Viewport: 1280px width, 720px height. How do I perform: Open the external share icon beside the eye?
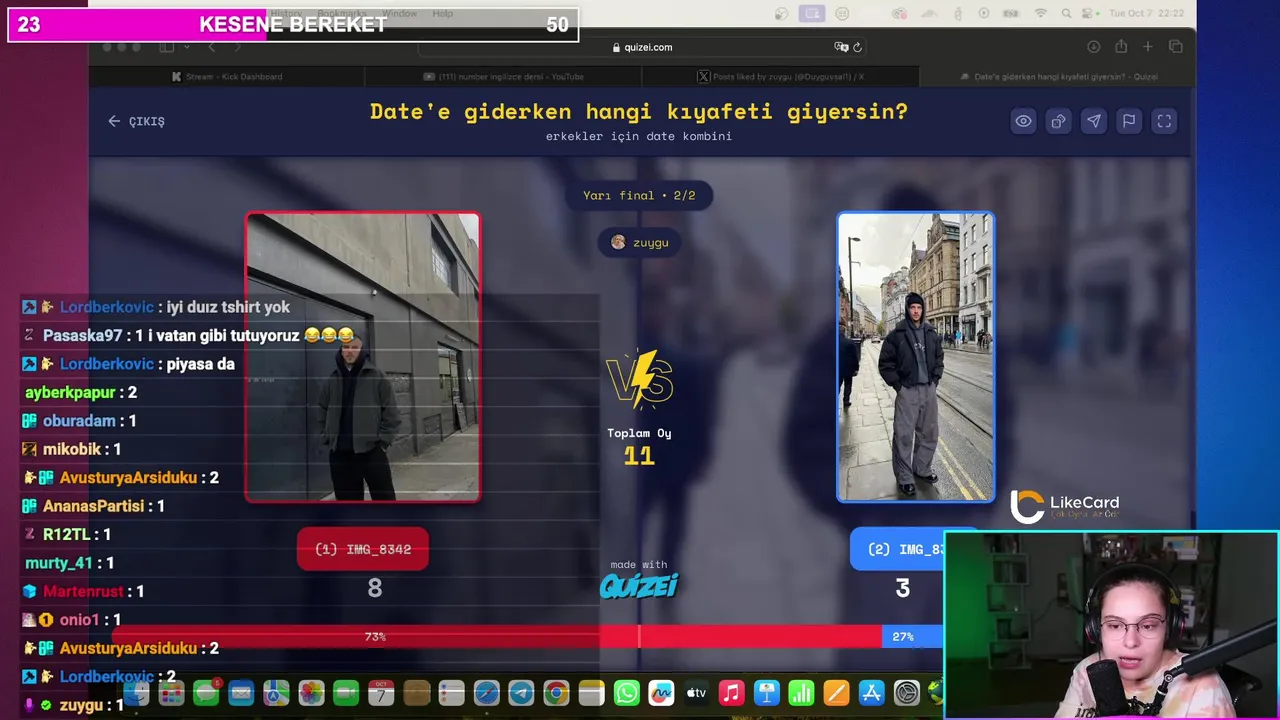click(x=1058, y=121)
